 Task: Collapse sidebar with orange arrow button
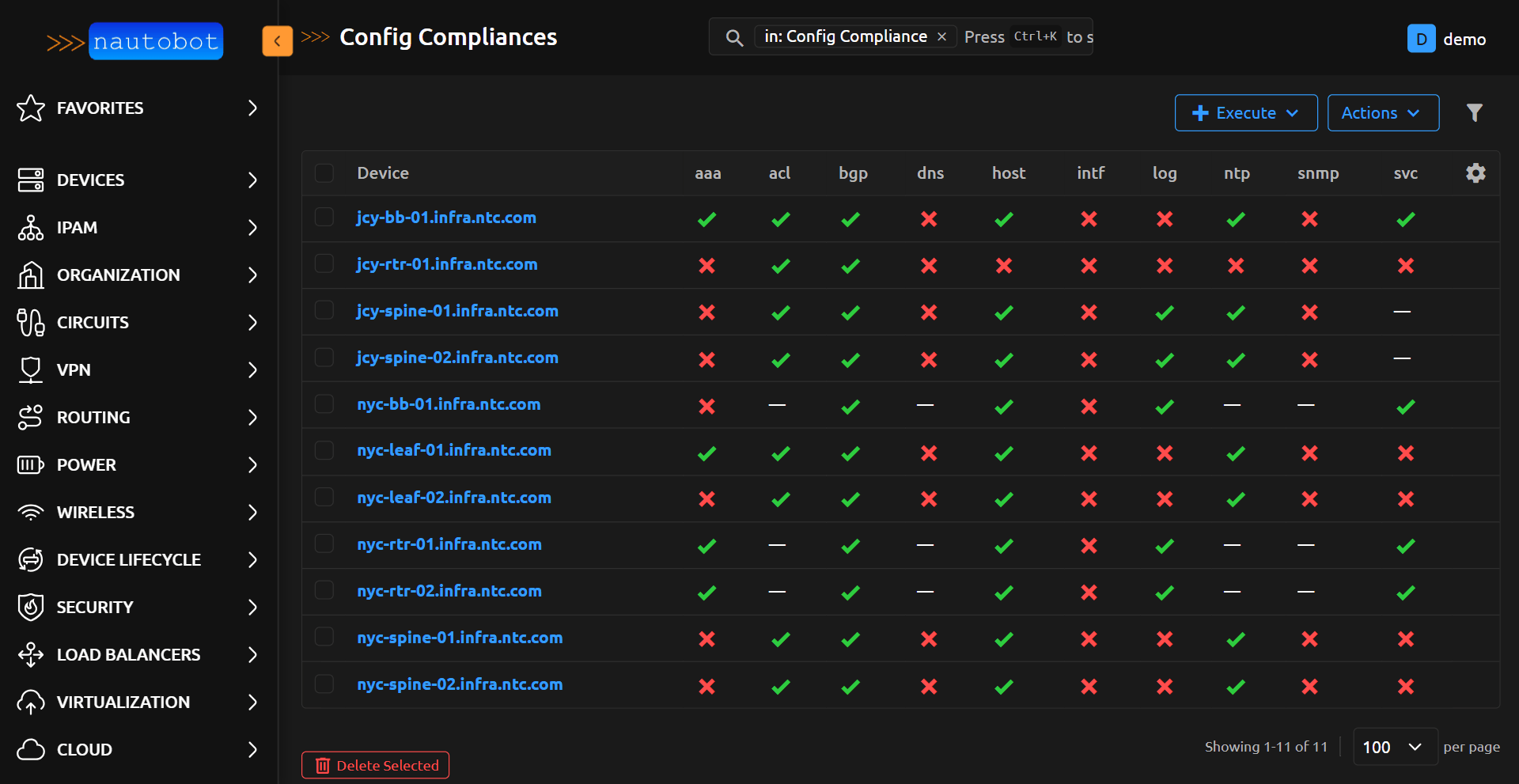277,41
